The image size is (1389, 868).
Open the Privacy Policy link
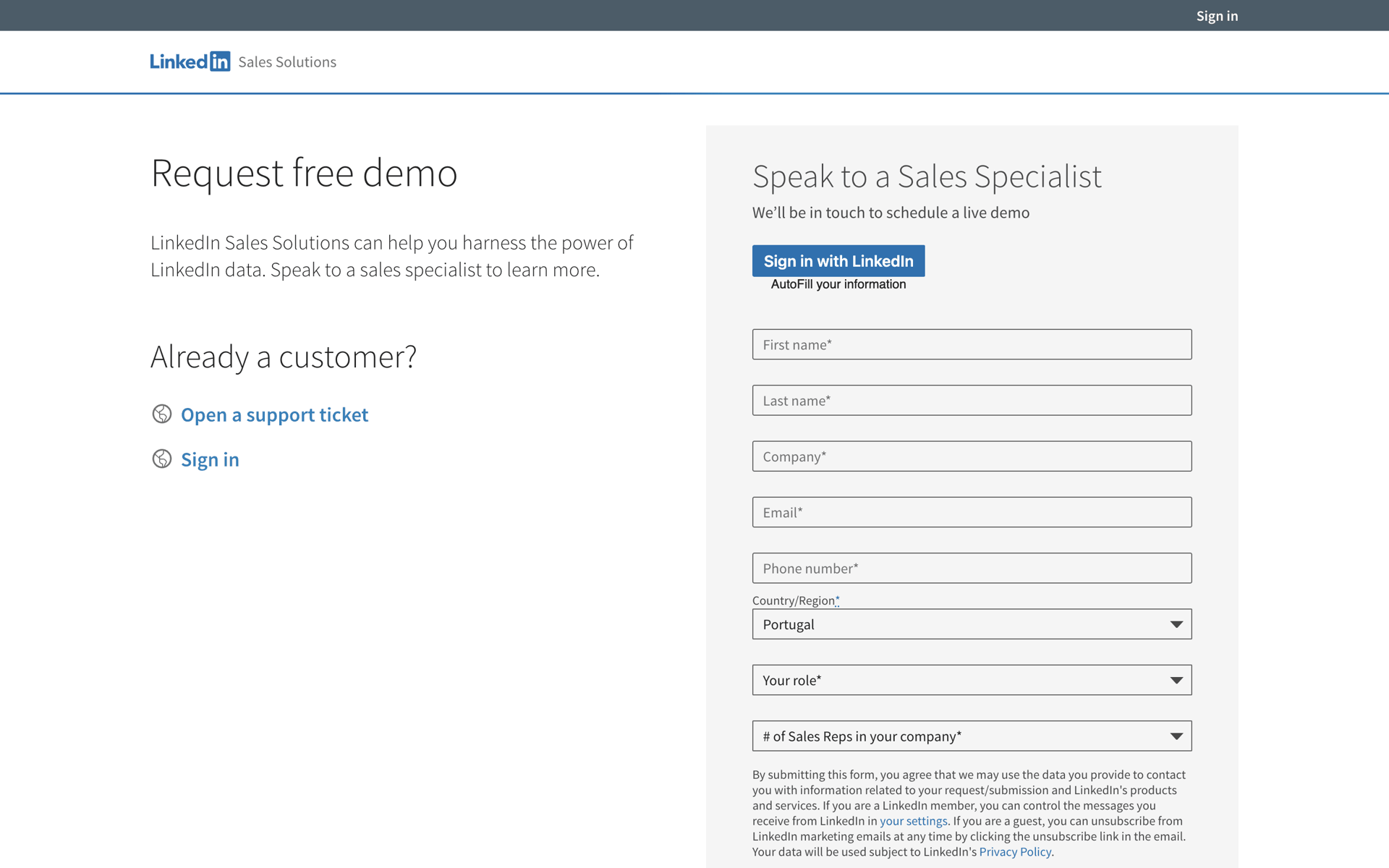pos(1015,852)
